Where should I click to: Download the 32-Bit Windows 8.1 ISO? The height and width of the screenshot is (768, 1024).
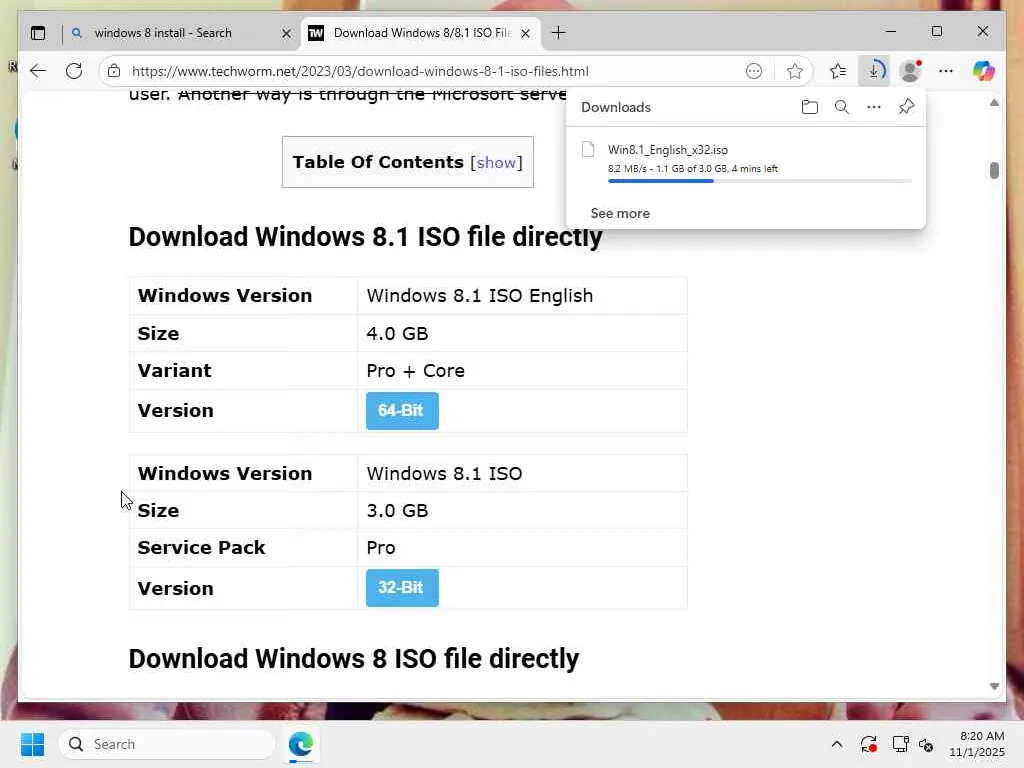click(402, 588)
